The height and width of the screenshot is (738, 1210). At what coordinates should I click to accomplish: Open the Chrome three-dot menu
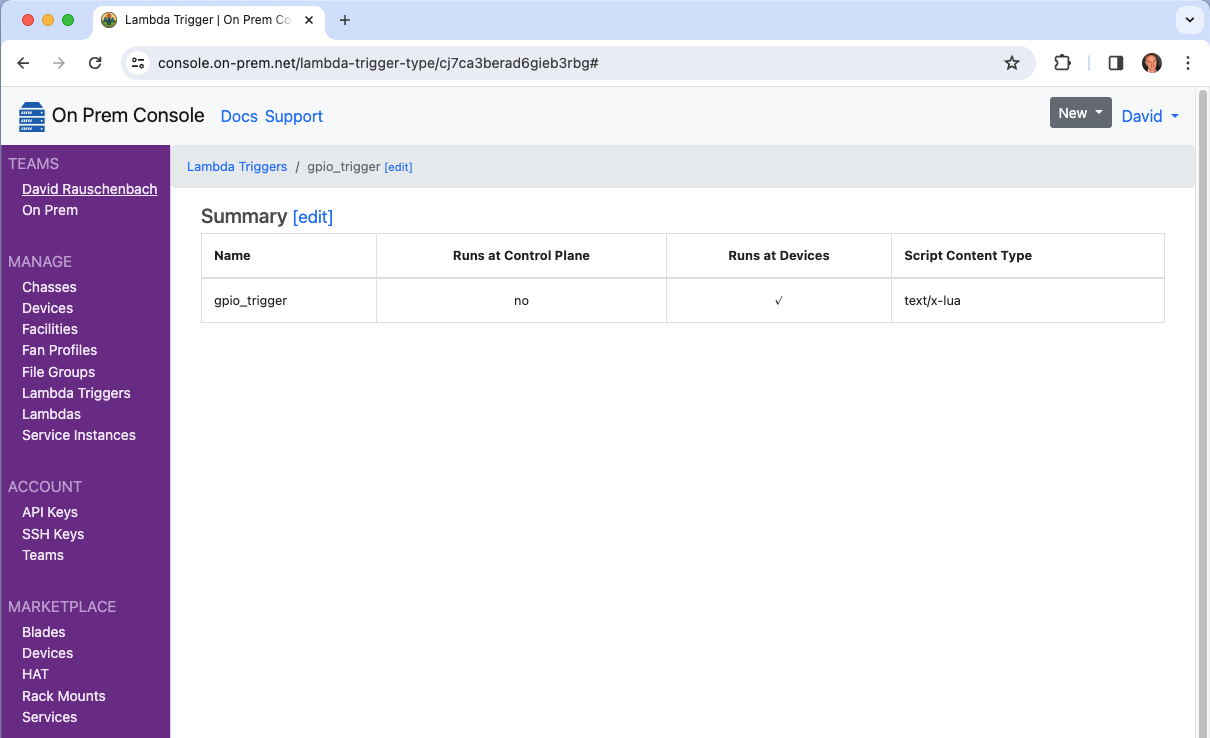coord(1188,63)
